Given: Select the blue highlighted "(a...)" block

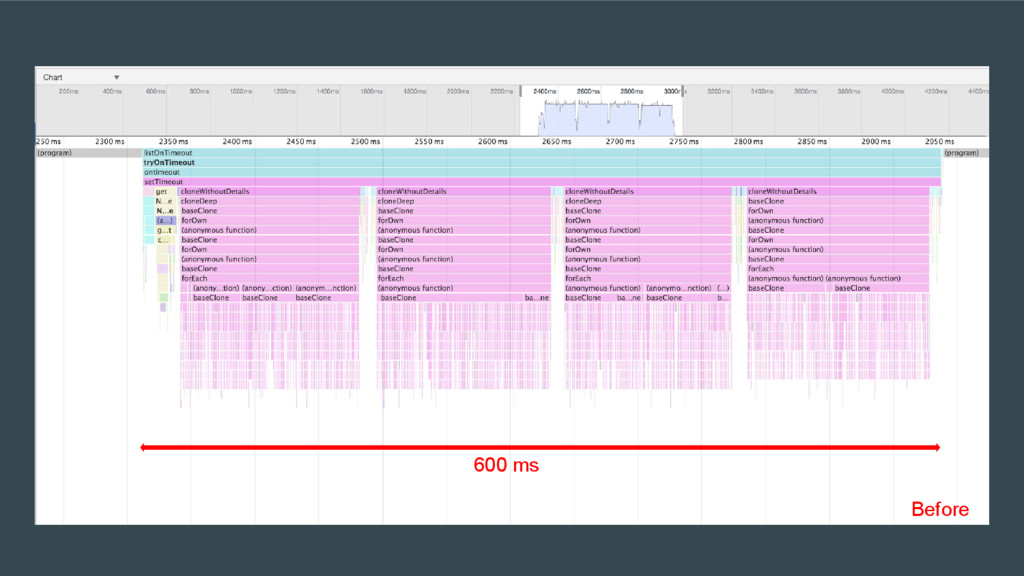Looking at the screenshot, I should point(165,221).
